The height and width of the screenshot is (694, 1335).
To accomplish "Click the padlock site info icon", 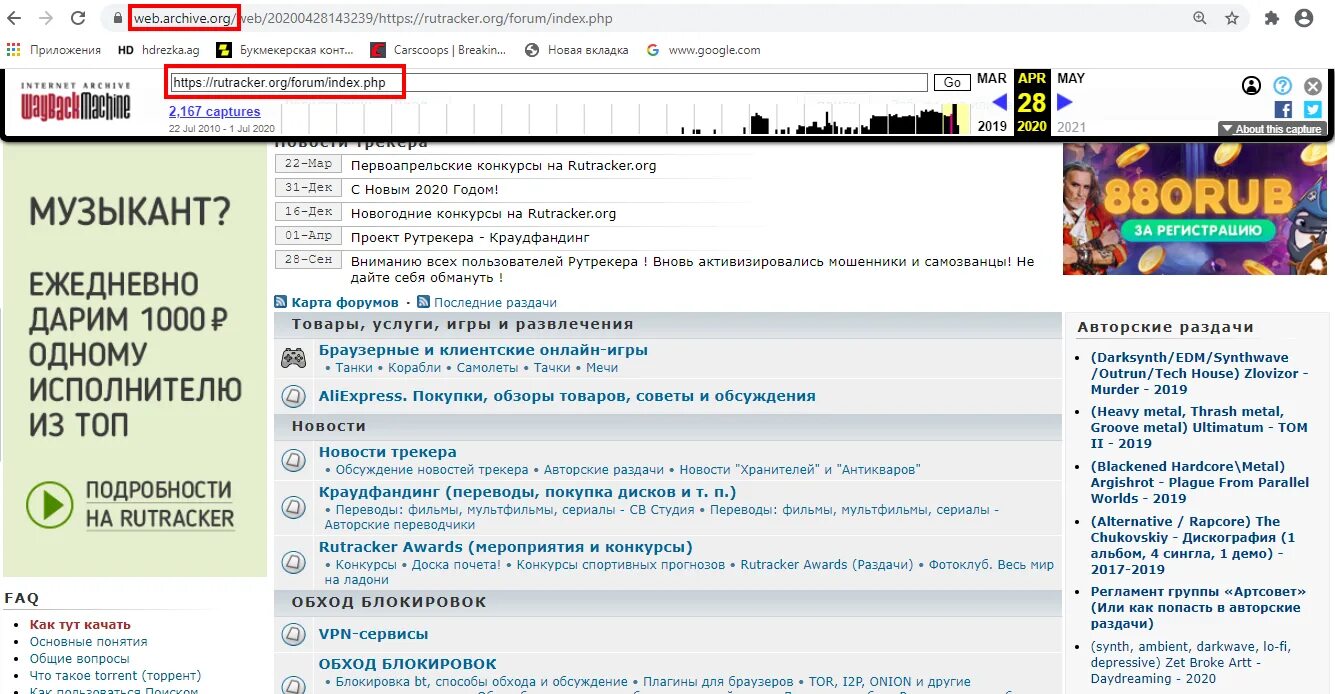I will click(x=118, y=18).
